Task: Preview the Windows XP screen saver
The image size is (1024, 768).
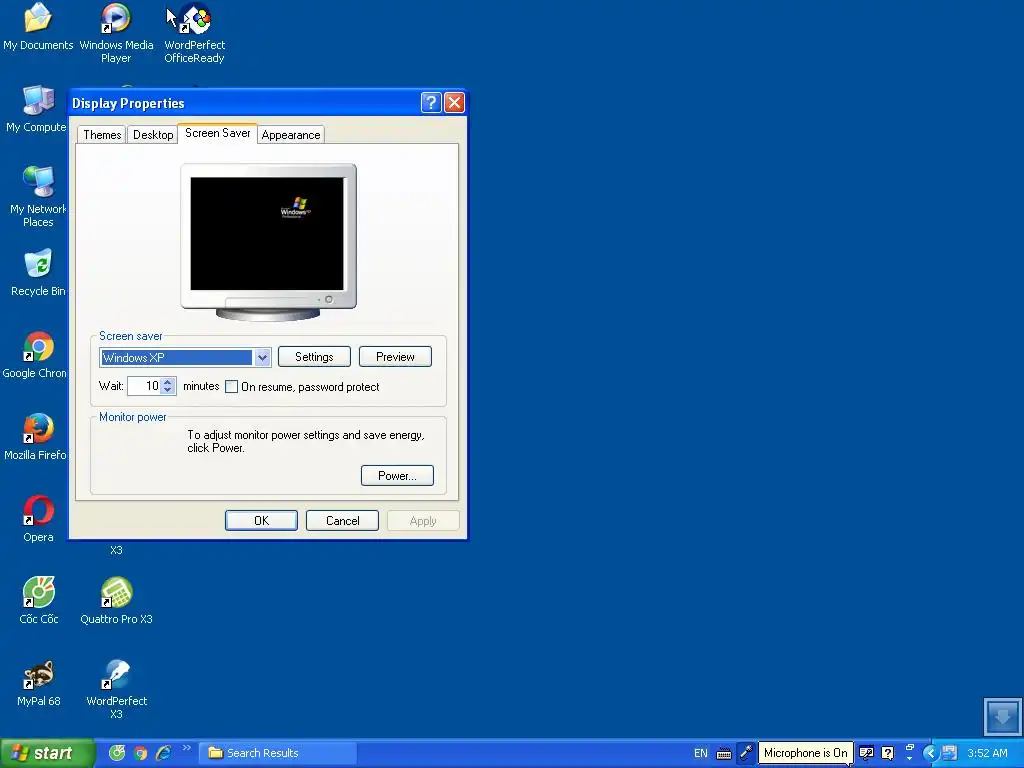Action: click(x=395, y=357)
